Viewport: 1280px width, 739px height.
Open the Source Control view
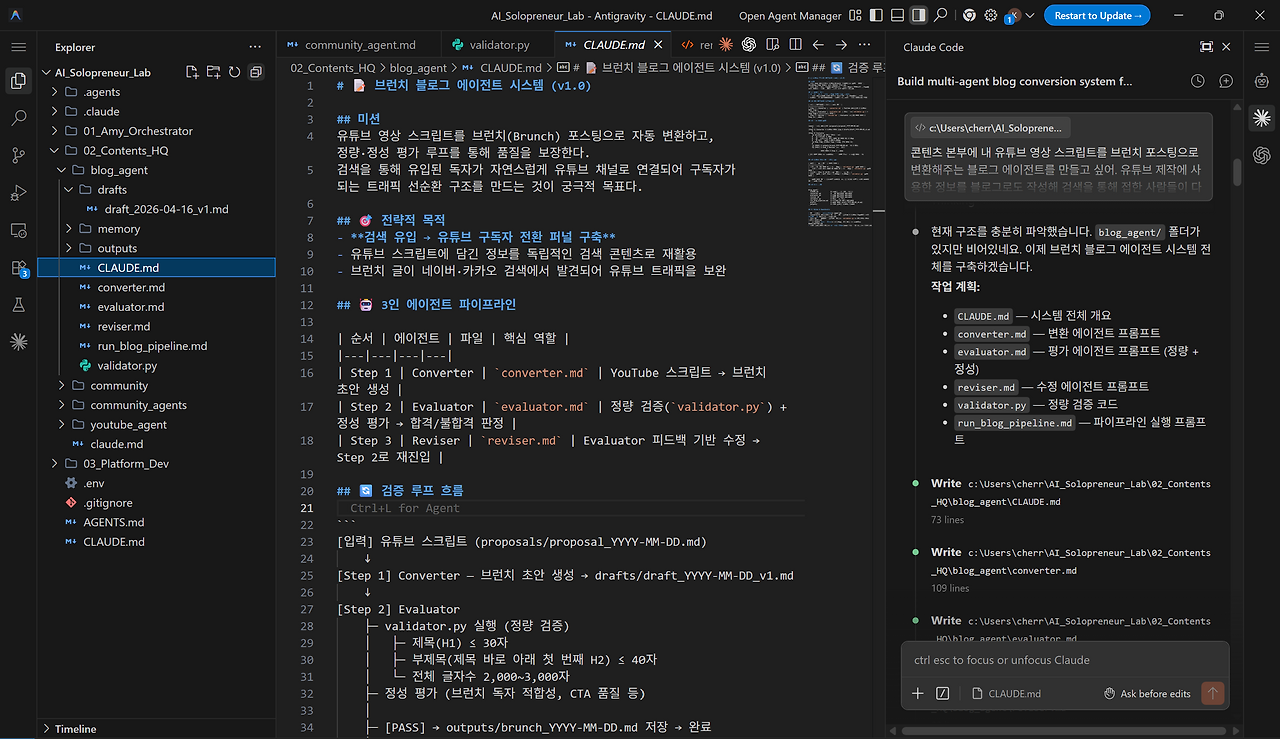(18, 155)
